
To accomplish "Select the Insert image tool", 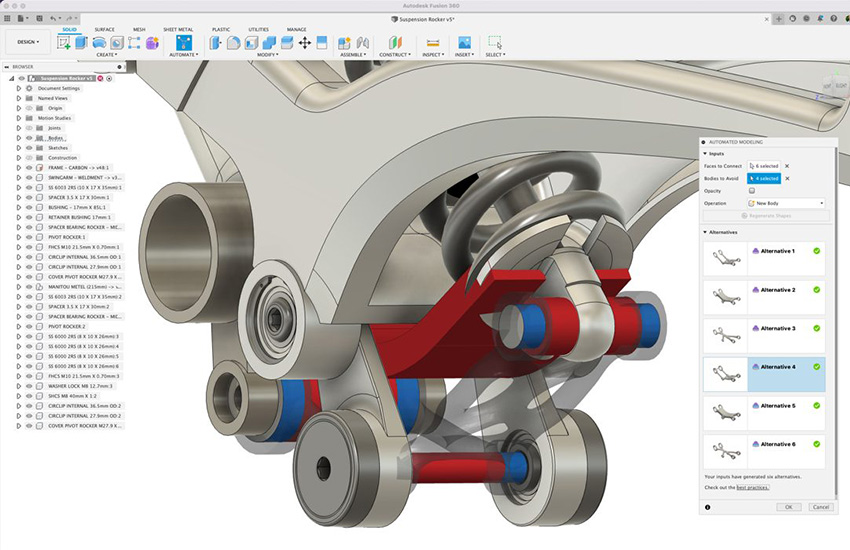I will coord(465,43).
